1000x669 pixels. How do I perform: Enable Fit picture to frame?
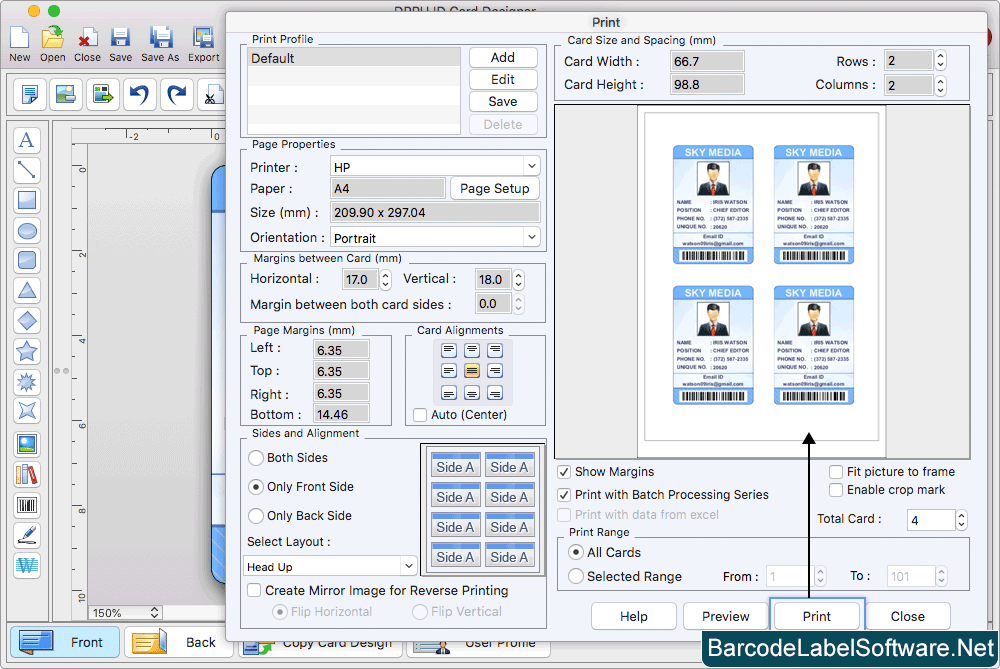tap(835, 472)
